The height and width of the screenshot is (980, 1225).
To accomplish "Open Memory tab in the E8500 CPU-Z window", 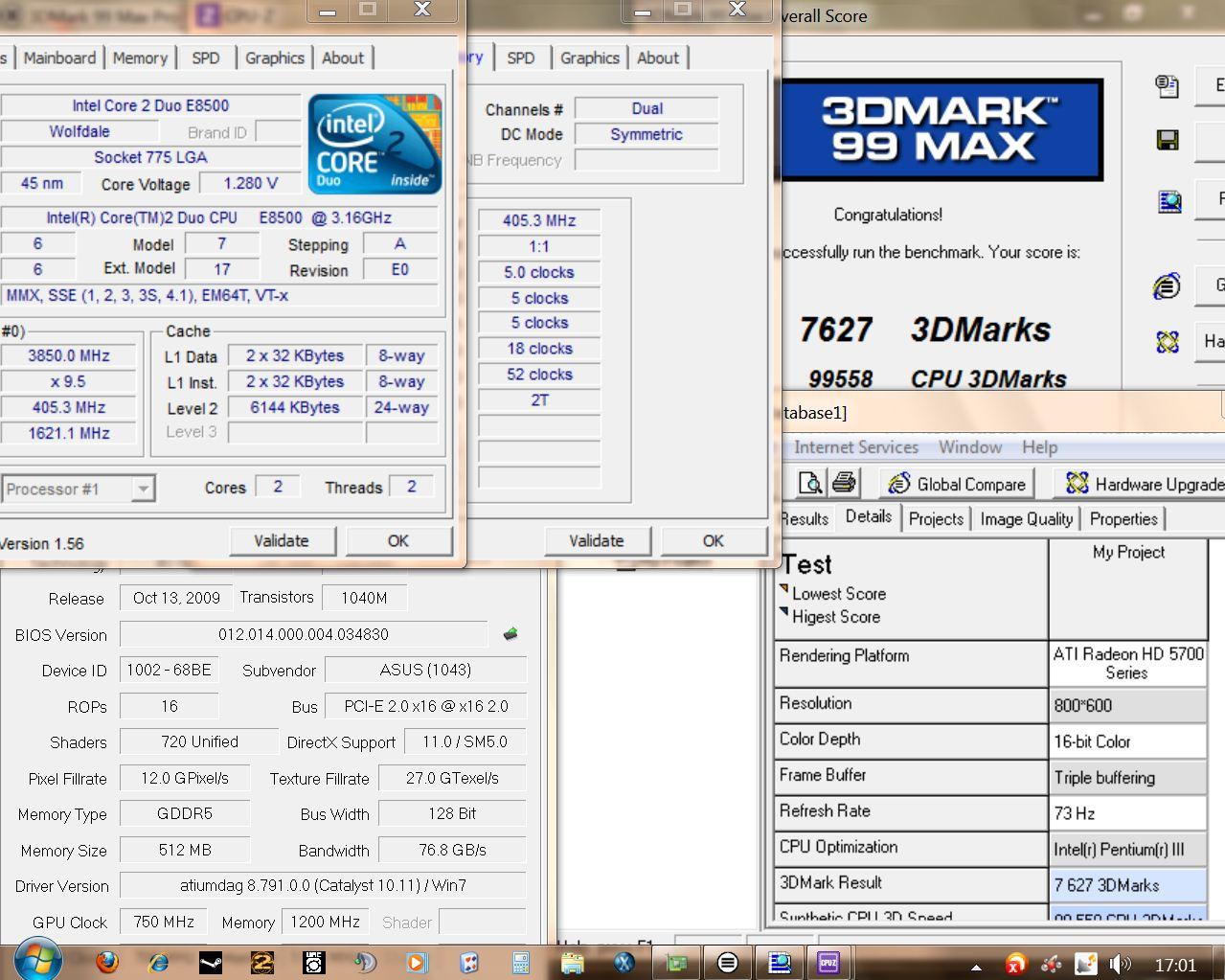I will (140, 57).
